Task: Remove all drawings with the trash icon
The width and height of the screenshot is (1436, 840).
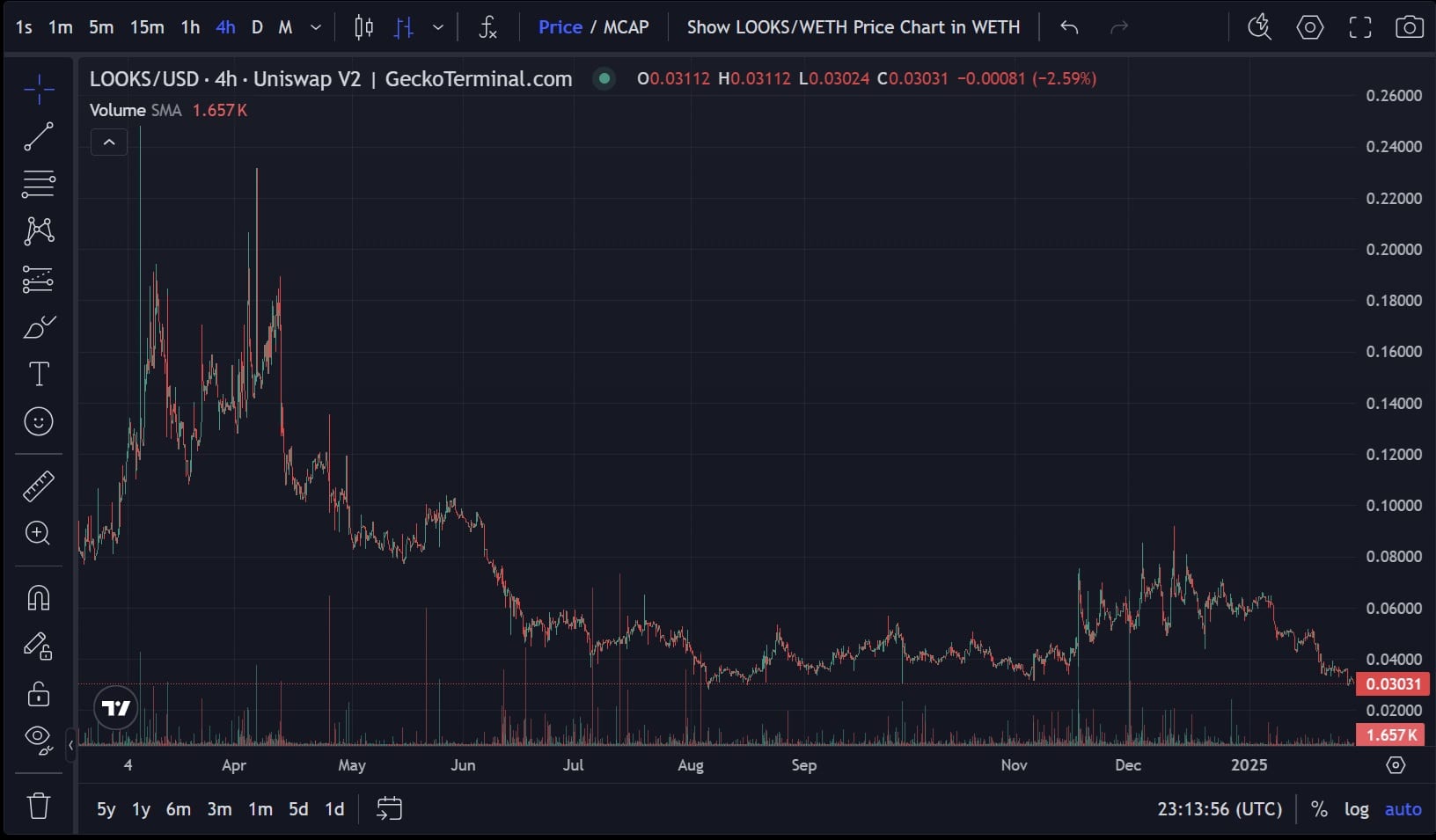Action: tap(38, 805)
